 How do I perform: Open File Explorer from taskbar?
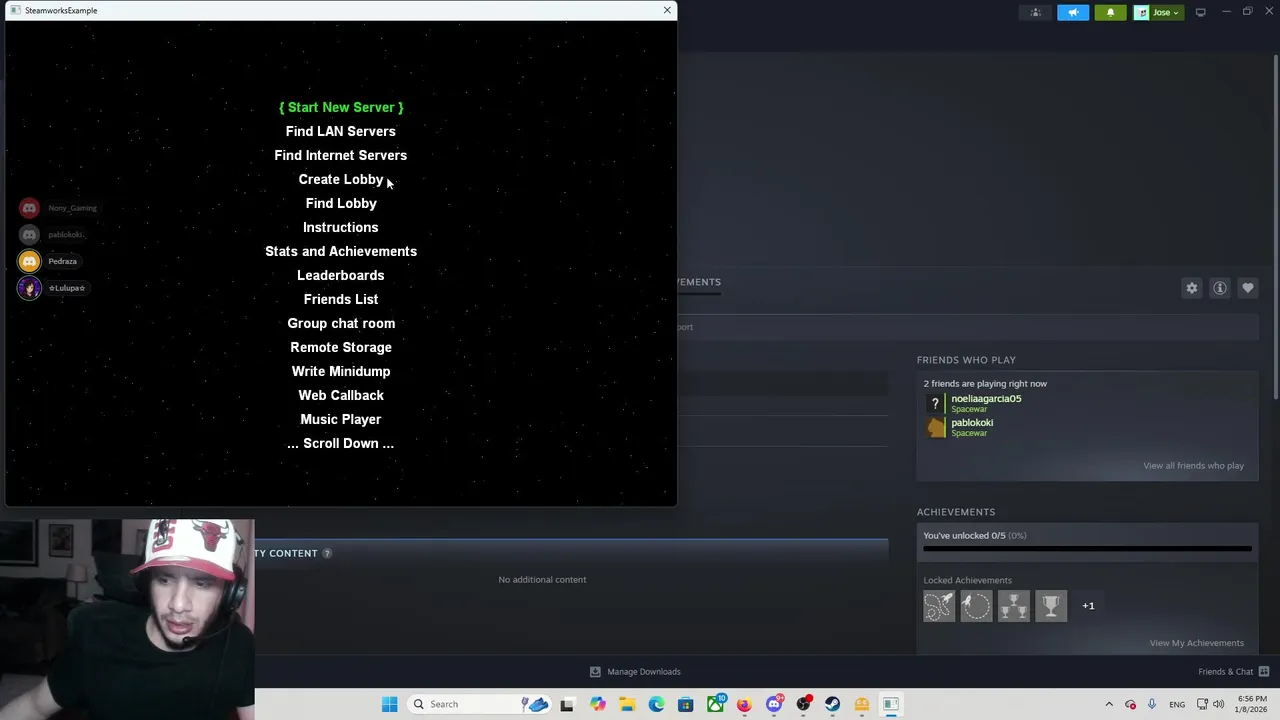627,704
